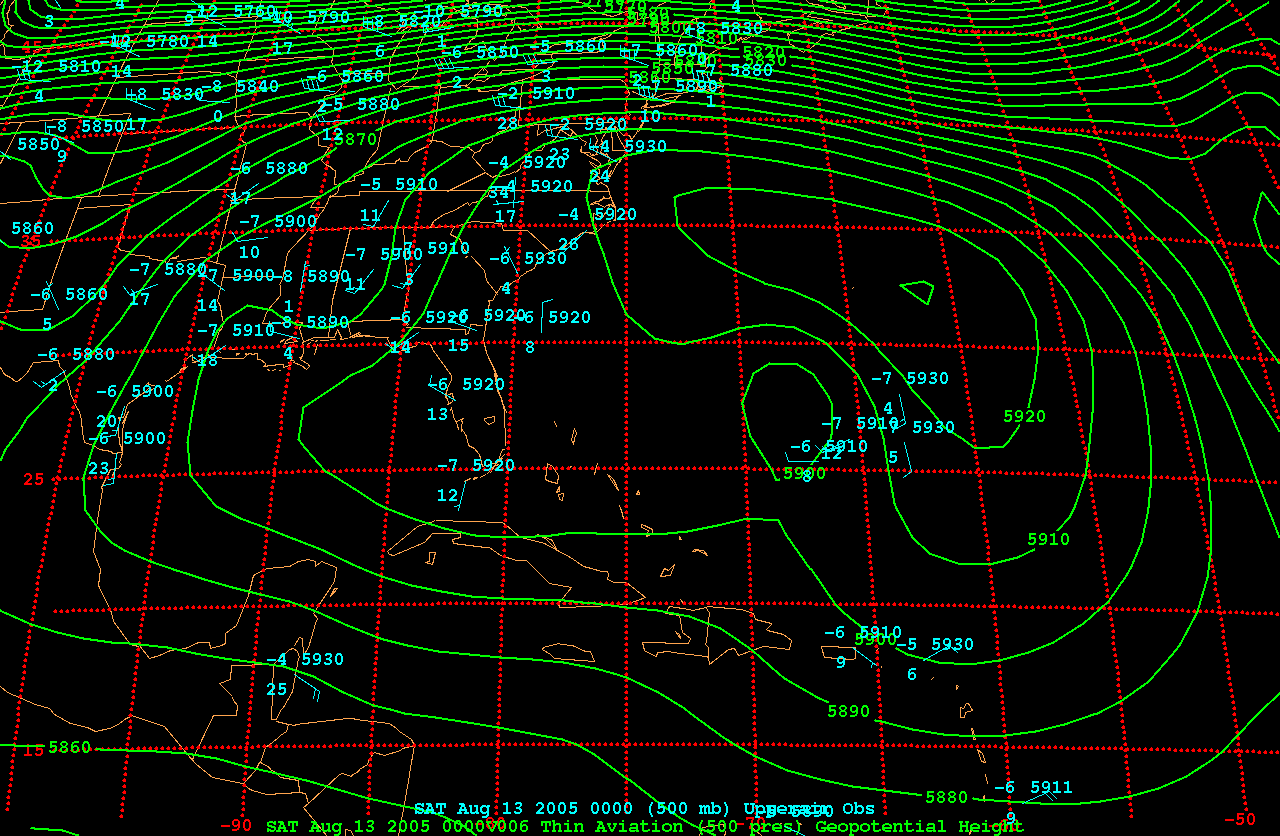This screenshot has height=836, width=1280.
Task: Click the Thin Aviation Geopotential Height caption
Action: [644, 826]
